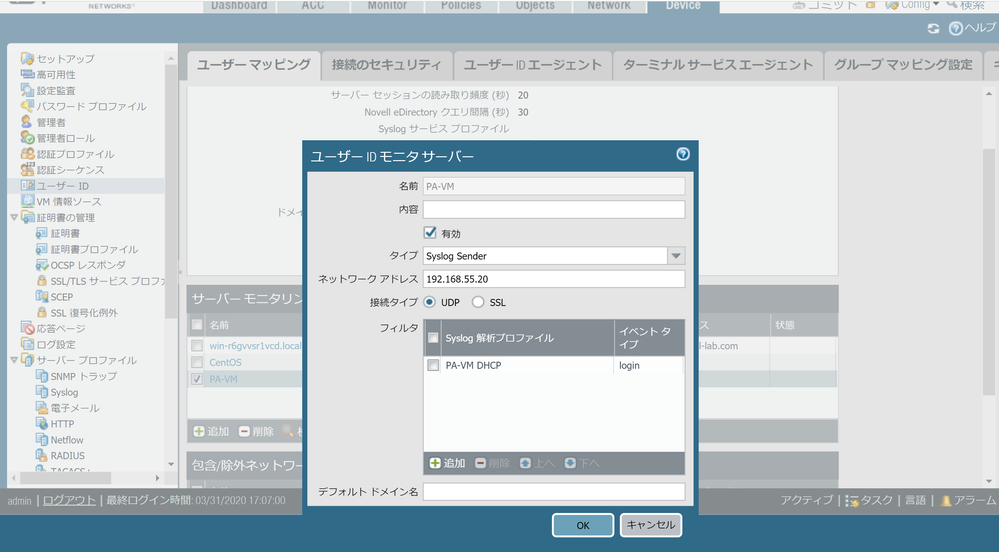999x552 pixels.
Task: Click the デフォルト ドメイン名 field
Action: pyautogui.click(x=554, y=491)
